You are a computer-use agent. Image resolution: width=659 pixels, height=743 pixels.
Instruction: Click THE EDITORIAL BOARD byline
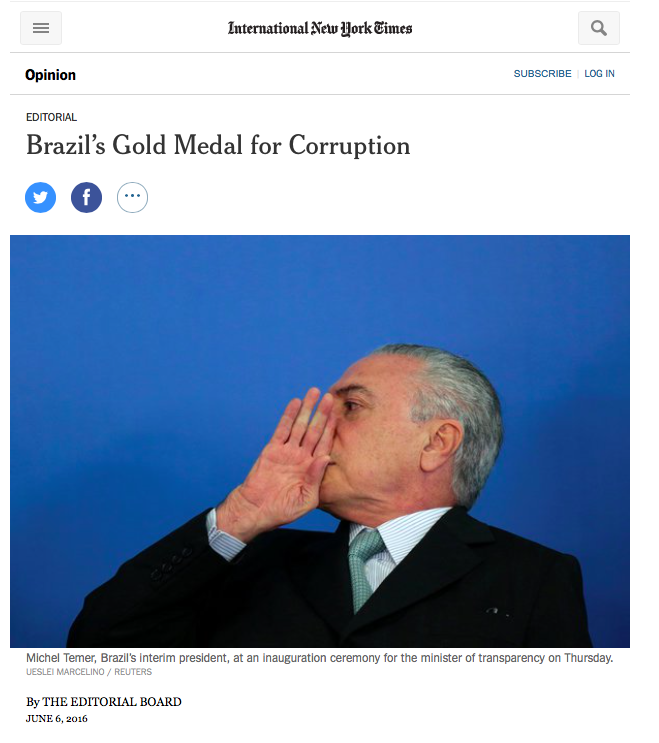pyautogui.click(x=112, y=702)
